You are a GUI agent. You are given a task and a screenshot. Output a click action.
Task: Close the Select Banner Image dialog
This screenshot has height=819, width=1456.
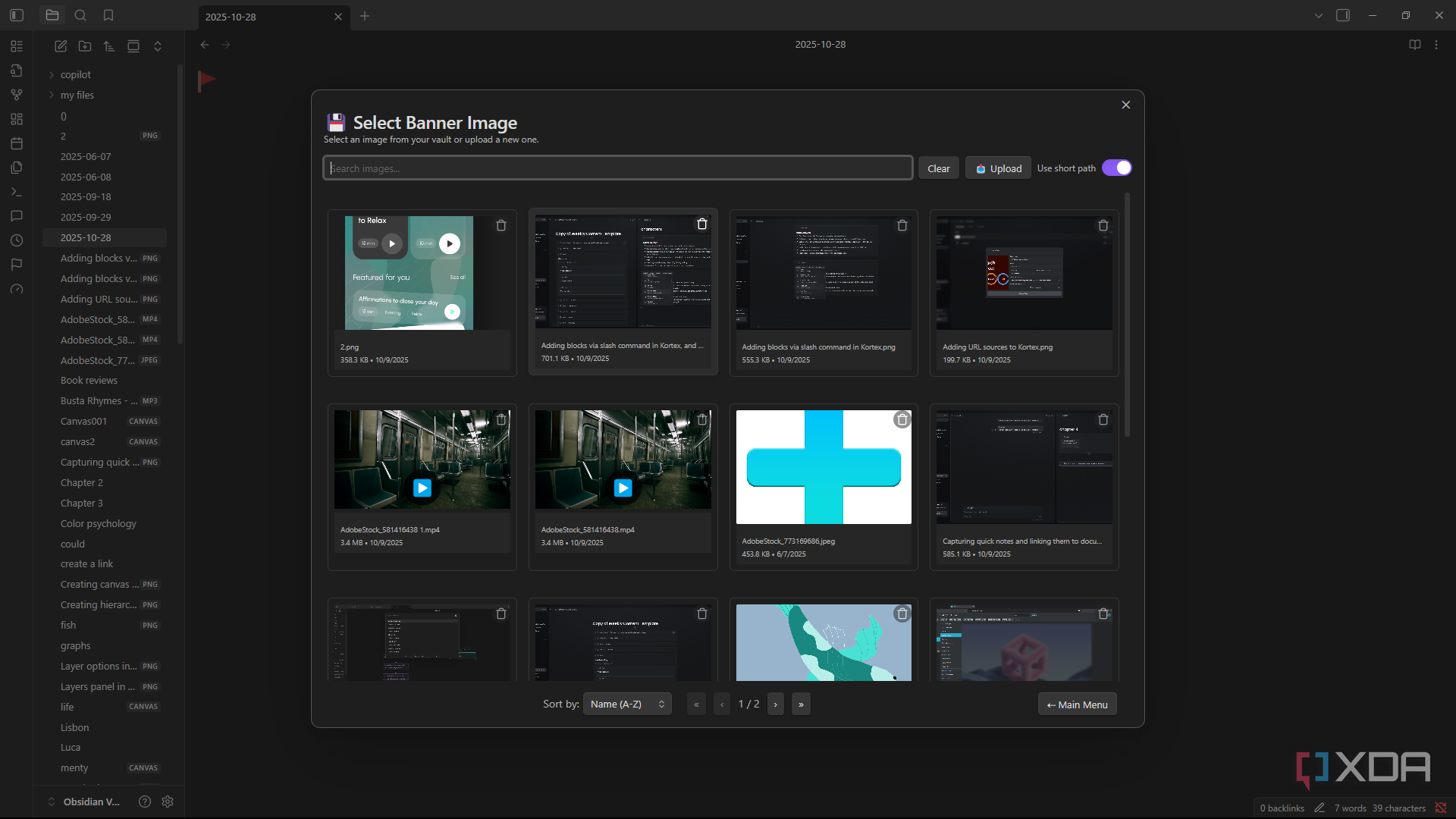1126,105
